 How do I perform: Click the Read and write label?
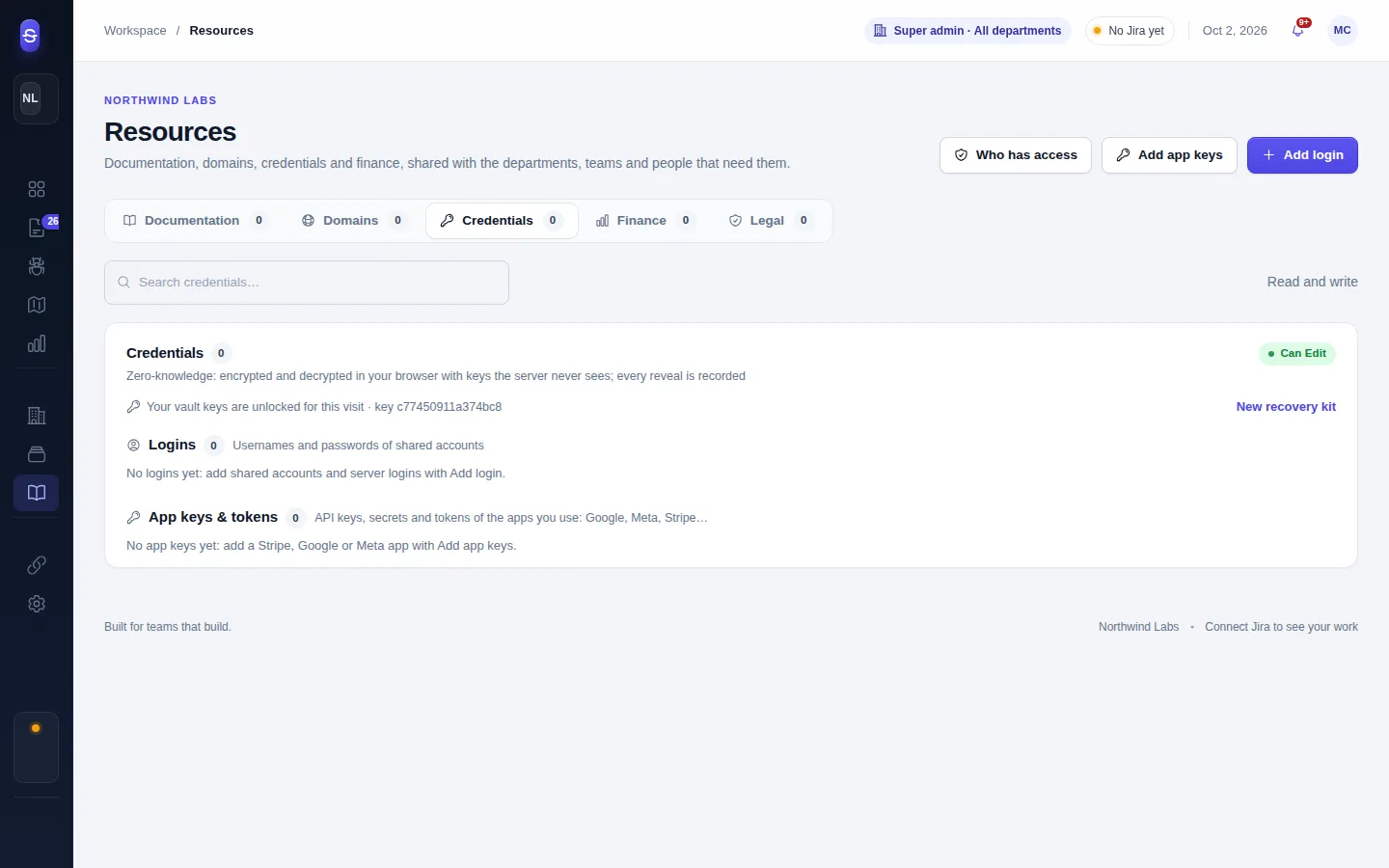(x=1313, y=283)
